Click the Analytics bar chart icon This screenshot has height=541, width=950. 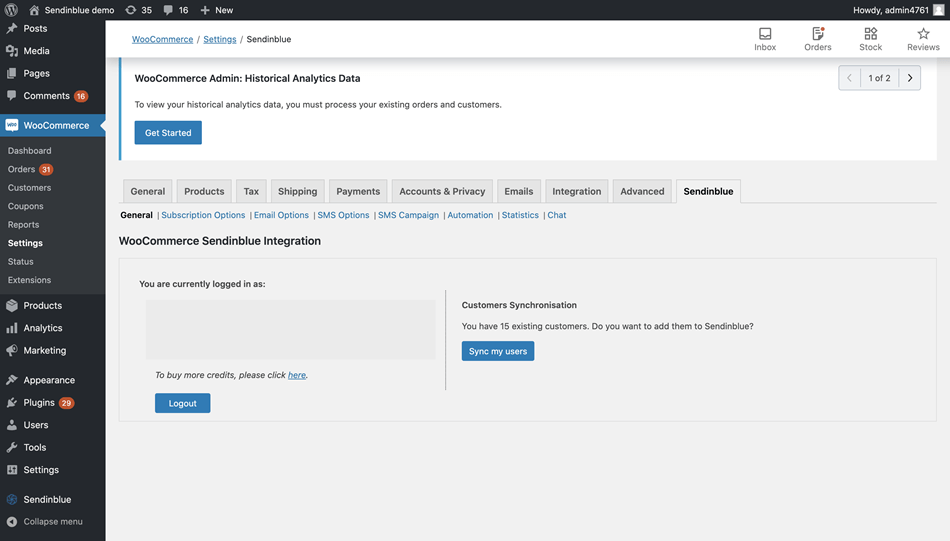(x=12, y=328)
